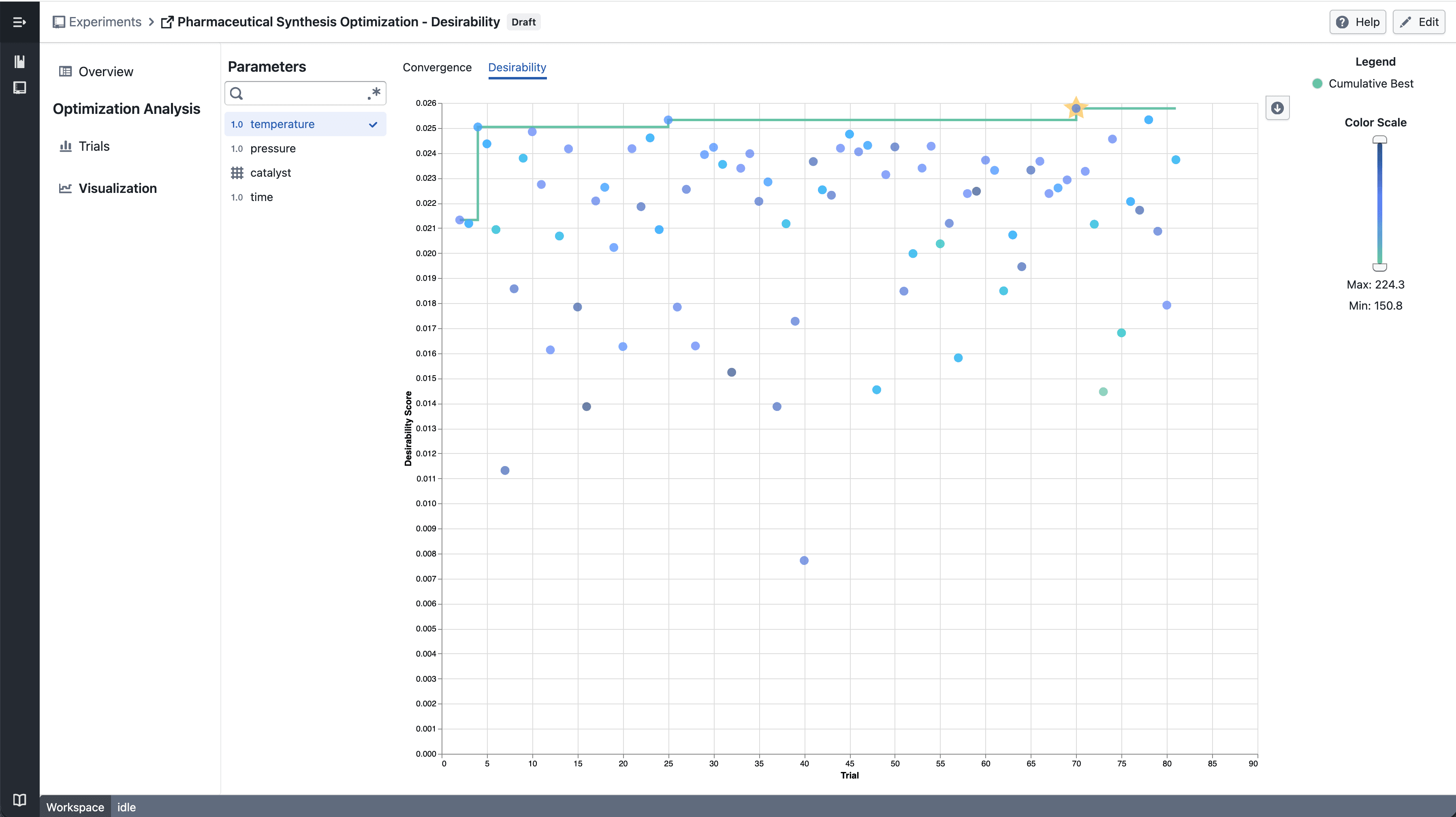Click the Optimization Analysis heading

127,109
